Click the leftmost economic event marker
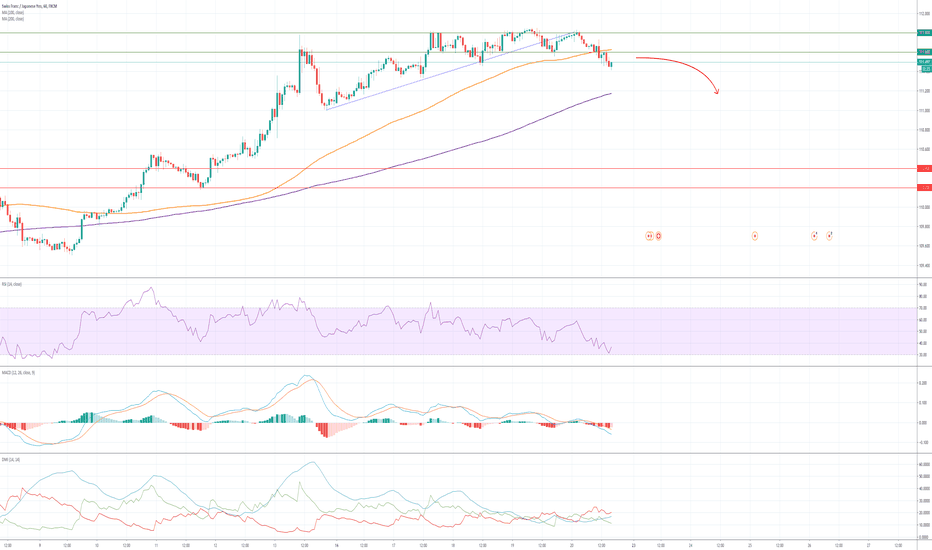The height and width of the screenshot is (550, 932). pyautogui.click(x=648, y=236)
